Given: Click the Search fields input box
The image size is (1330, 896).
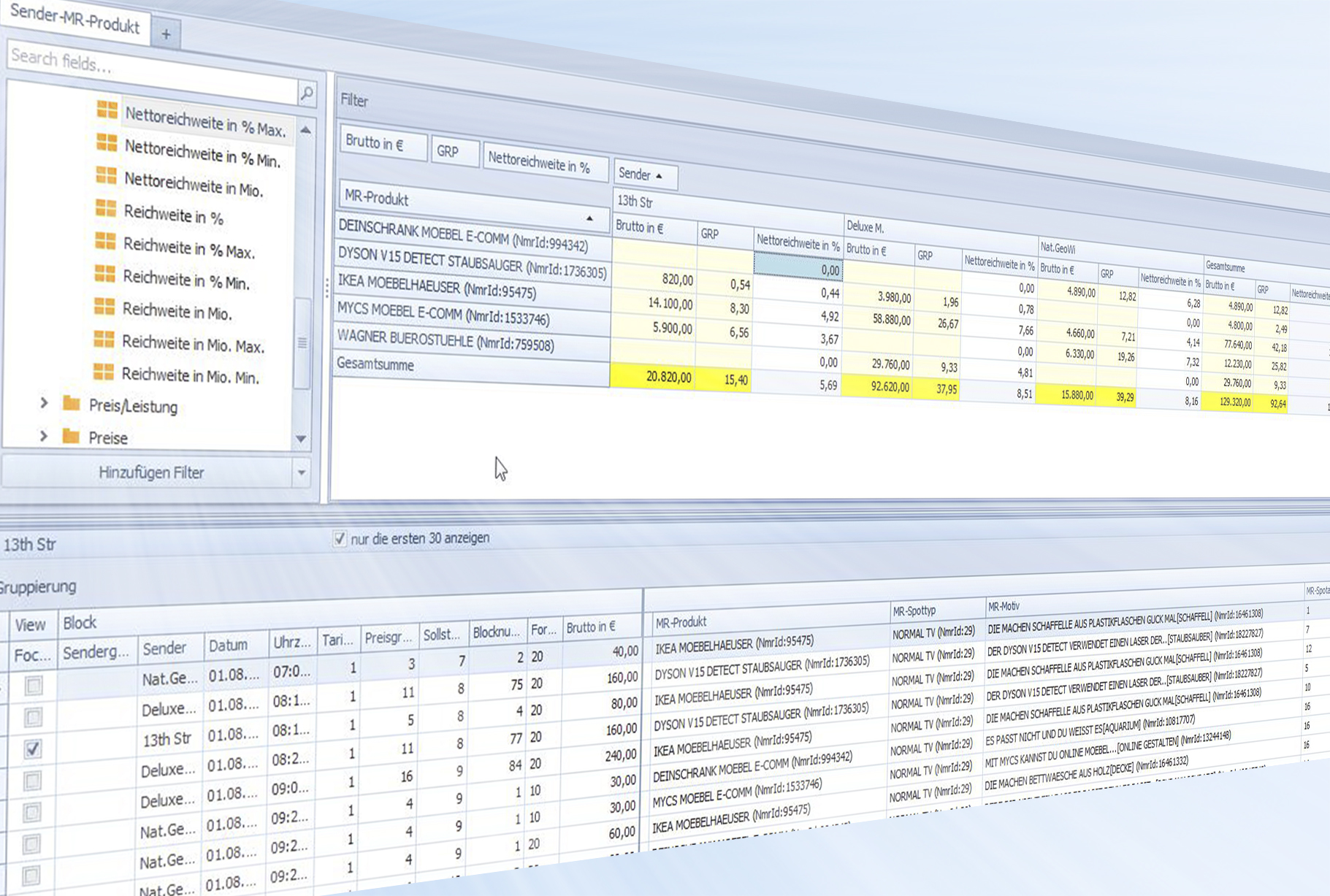Looking at the screenshot, I should [152, 72].
